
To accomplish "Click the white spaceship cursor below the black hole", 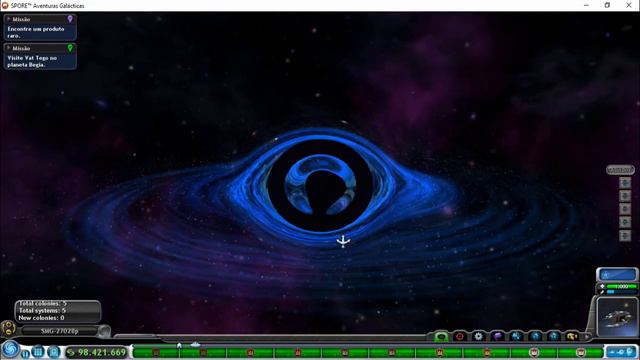I will pos(343,241).
